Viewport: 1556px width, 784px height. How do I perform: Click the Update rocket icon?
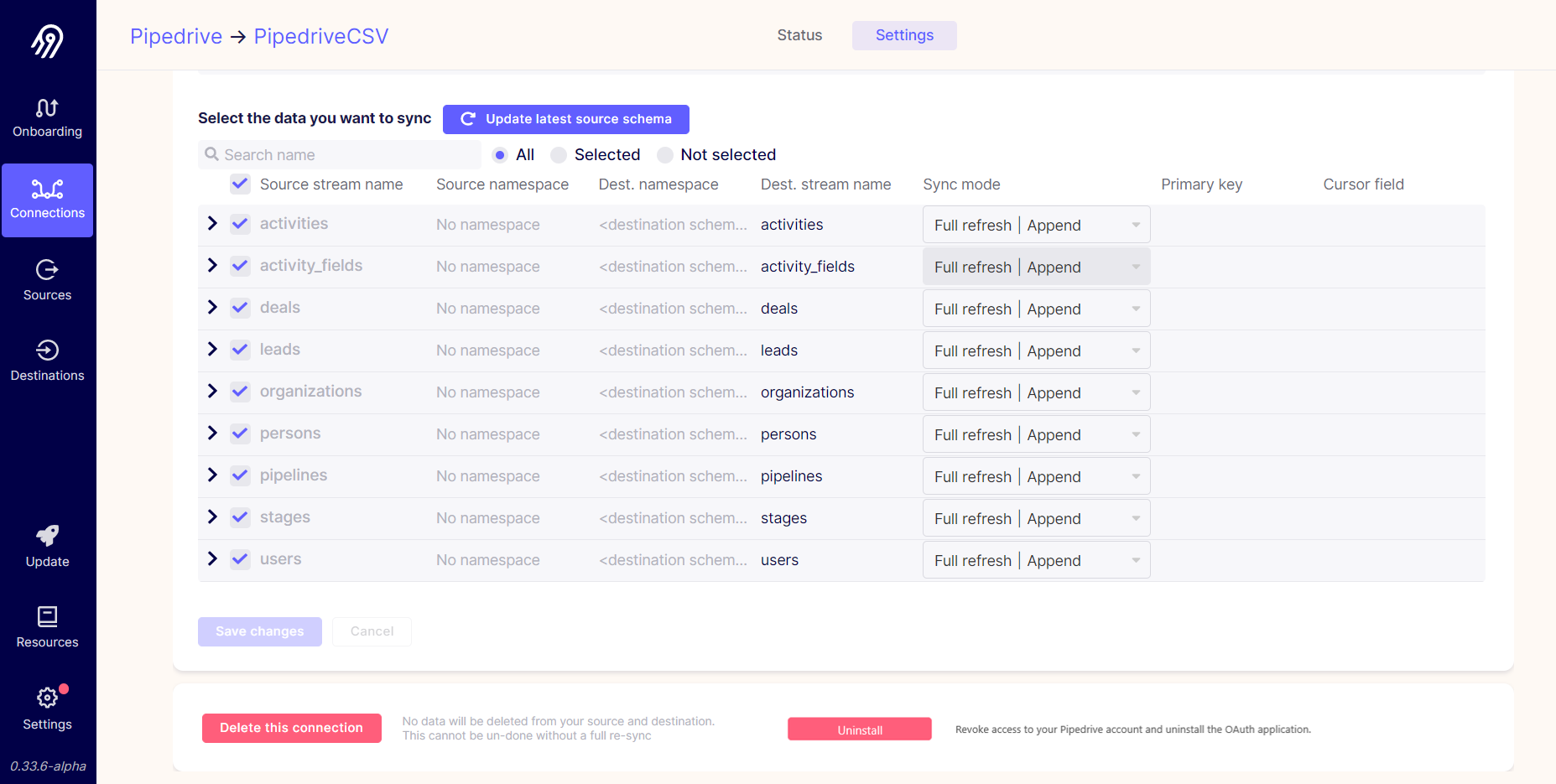point(47,536)
